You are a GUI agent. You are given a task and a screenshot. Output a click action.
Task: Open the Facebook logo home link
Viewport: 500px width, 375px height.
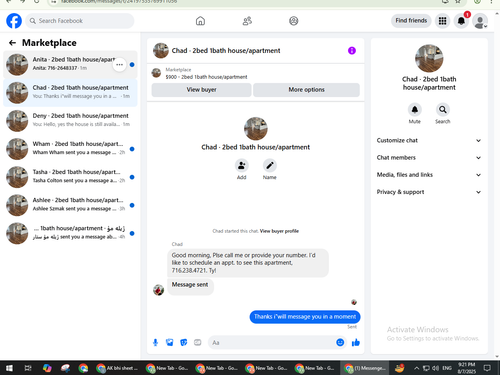(14, 21)
